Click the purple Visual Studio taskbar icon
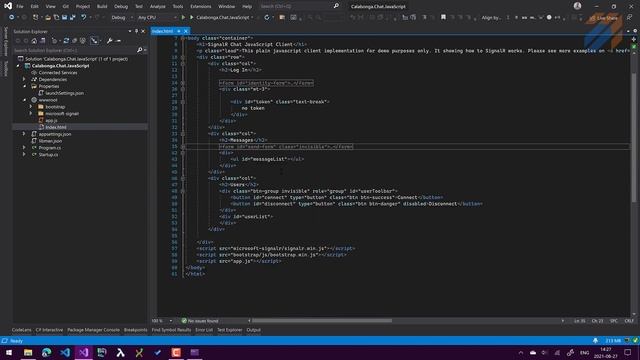The height and width of the screenshot is (360, 640). (84, 352)
